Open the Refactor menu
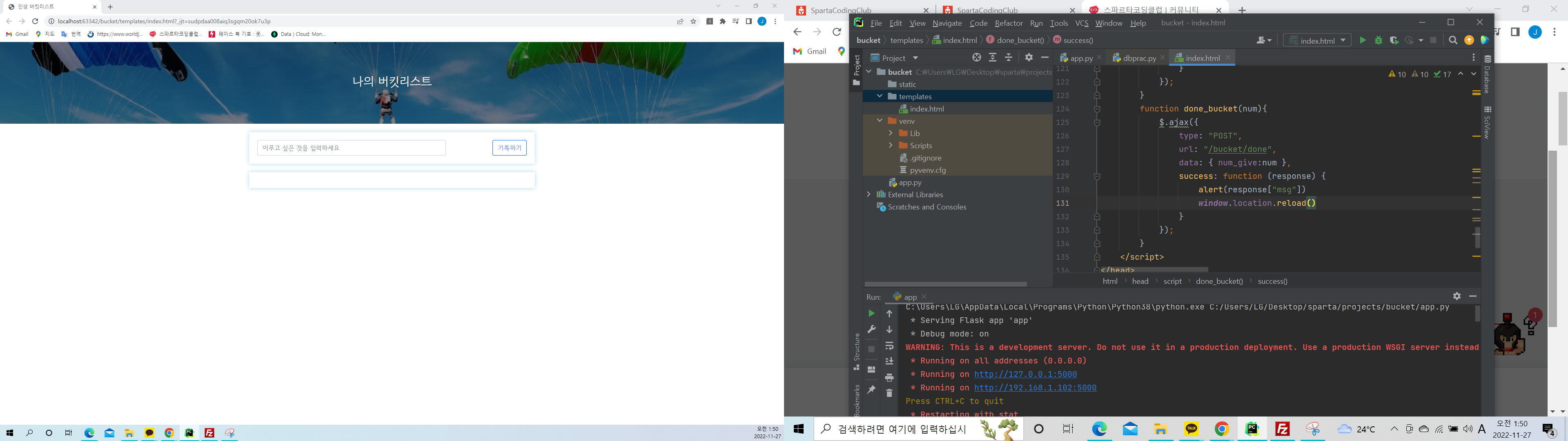The image size is (1568, 441). [x=1009, y=23]
